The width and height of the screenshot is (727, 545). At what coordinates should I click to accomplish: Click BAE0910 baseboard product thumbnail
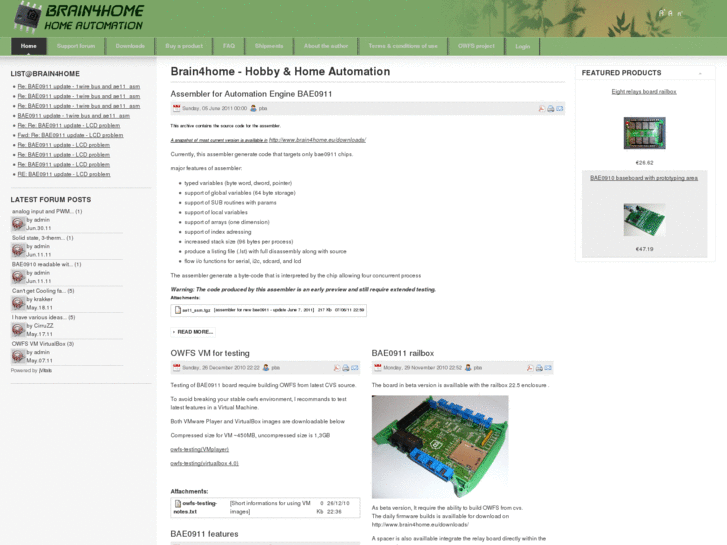pyautogui.click(x=644, y=220)
